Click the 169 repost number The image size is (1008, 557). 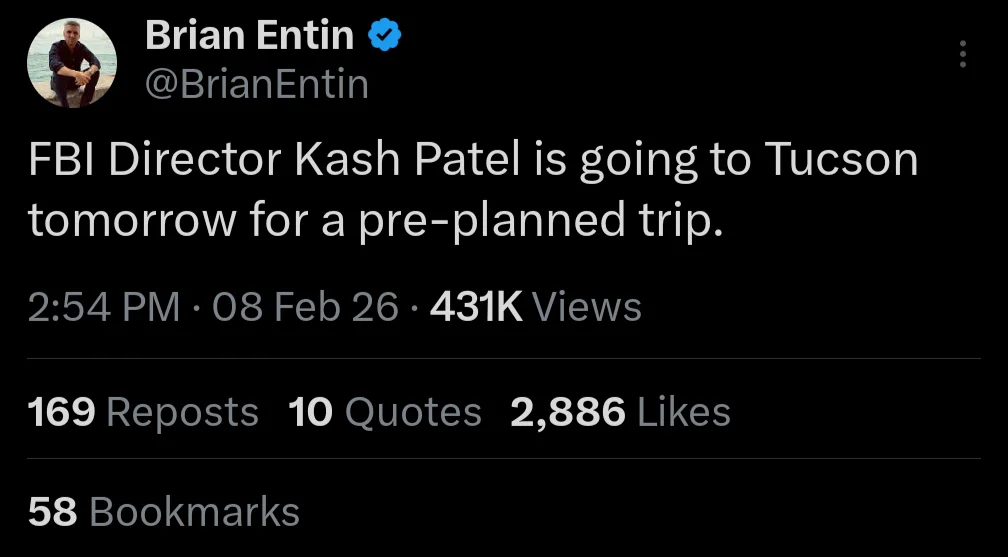(62, 412)
